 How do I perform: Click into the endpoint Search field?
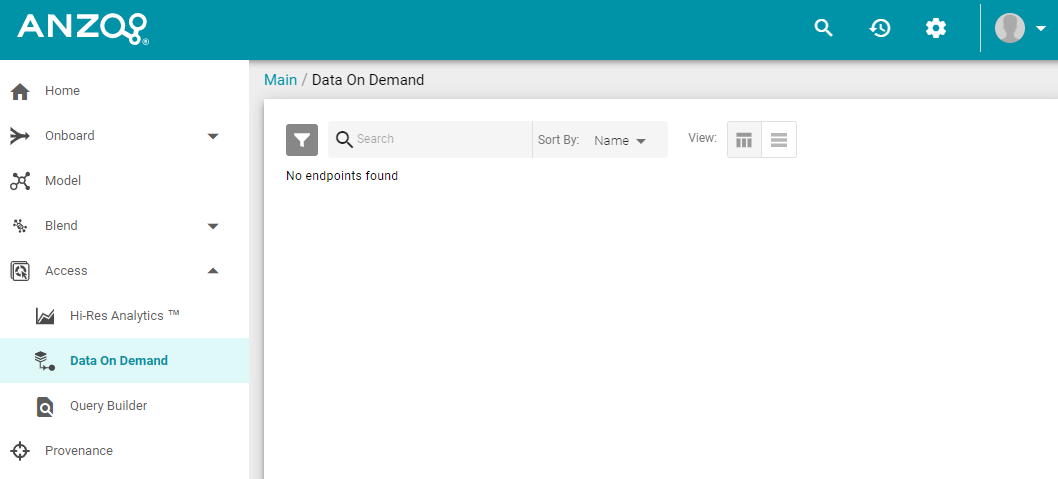click(x=440, y=139)
